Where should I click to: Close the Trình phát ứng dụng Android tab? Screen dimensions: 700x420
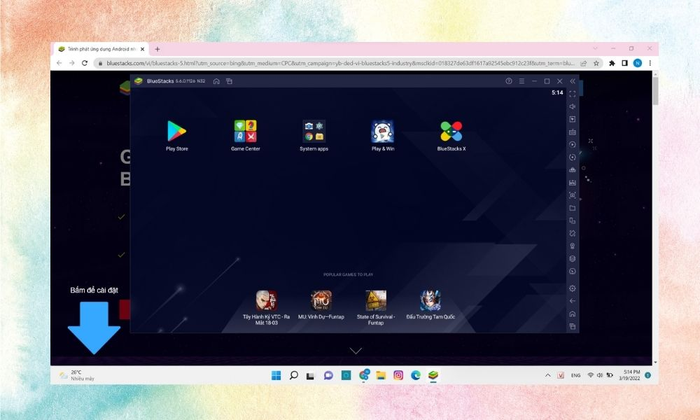click(142, 49)
